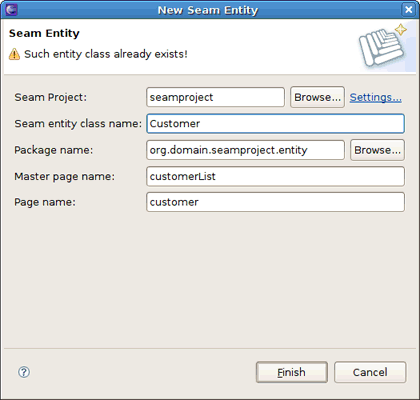Viewport: 420px width, 400px height.
Task: Select the Package name text field
Action: (x=245, y=150)
